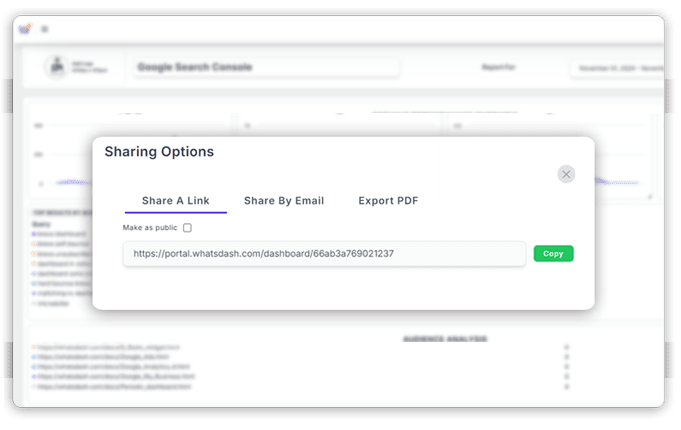Open the Share By Email tab

pos(284,201)
